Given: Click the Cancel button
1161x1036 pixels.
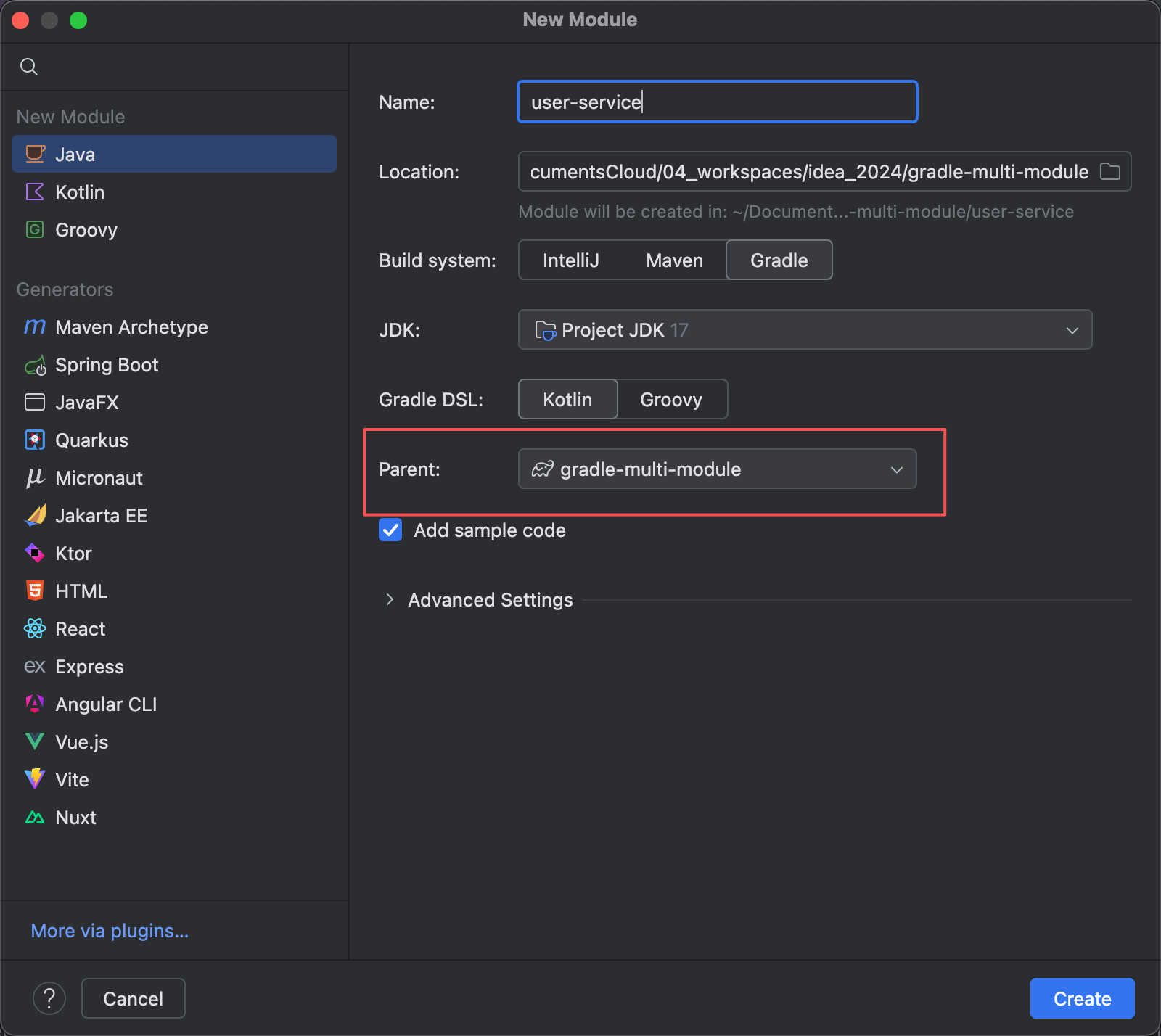Looking at the screenshot, I should click(133, 998).
